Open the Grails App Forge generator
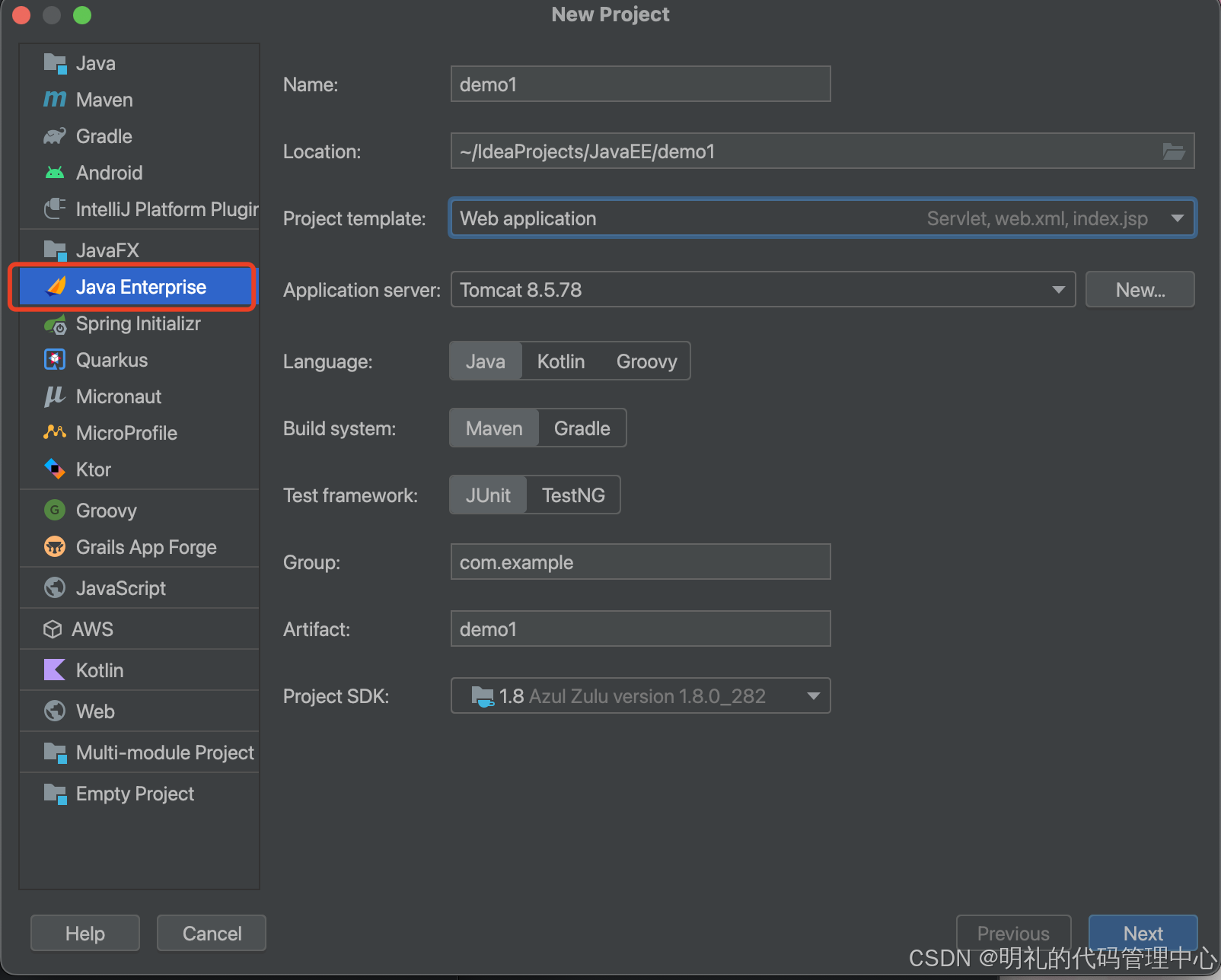The height and width of the screenshot is (980, 1221). (x=145, y=546)
